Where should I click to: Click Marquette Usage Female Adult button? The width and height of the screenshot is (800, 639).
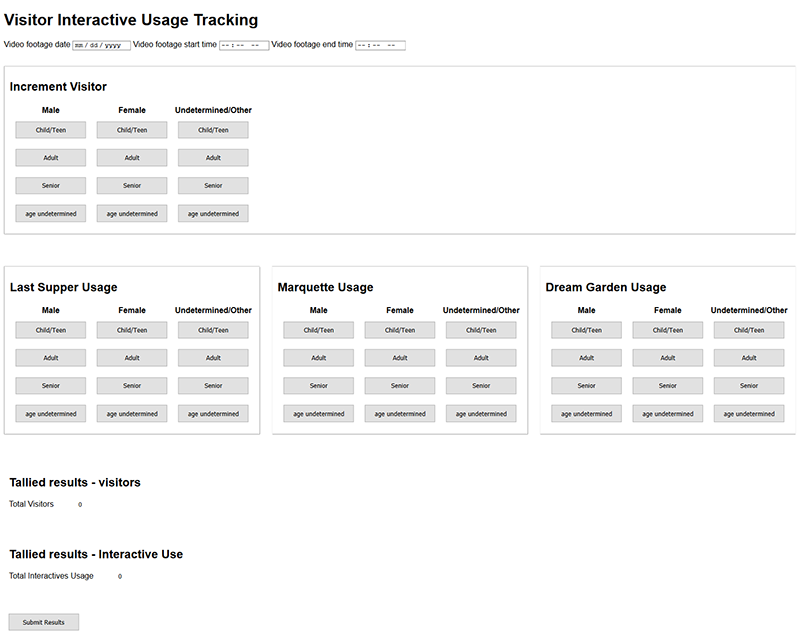400,358
